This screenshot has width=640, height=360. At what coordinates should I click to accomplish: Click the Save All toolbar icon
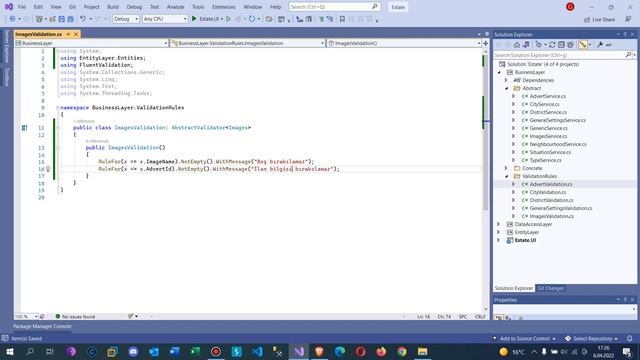[70, 19]
